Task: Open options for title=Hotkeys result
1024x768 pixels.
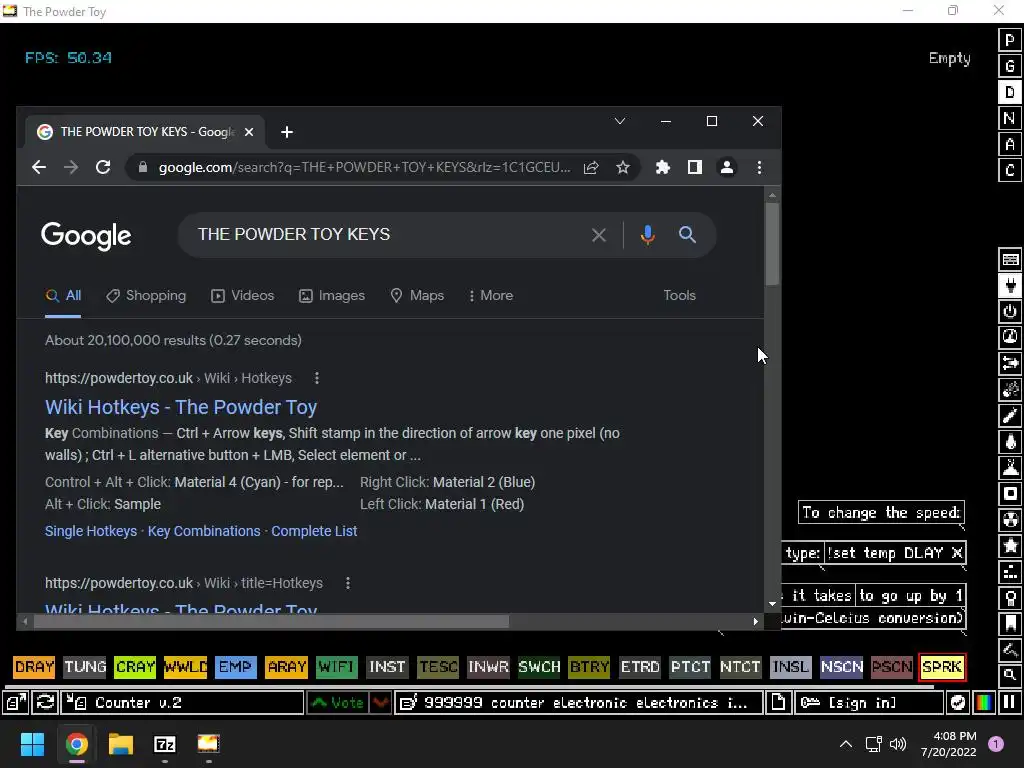Action: click(348, 583)
